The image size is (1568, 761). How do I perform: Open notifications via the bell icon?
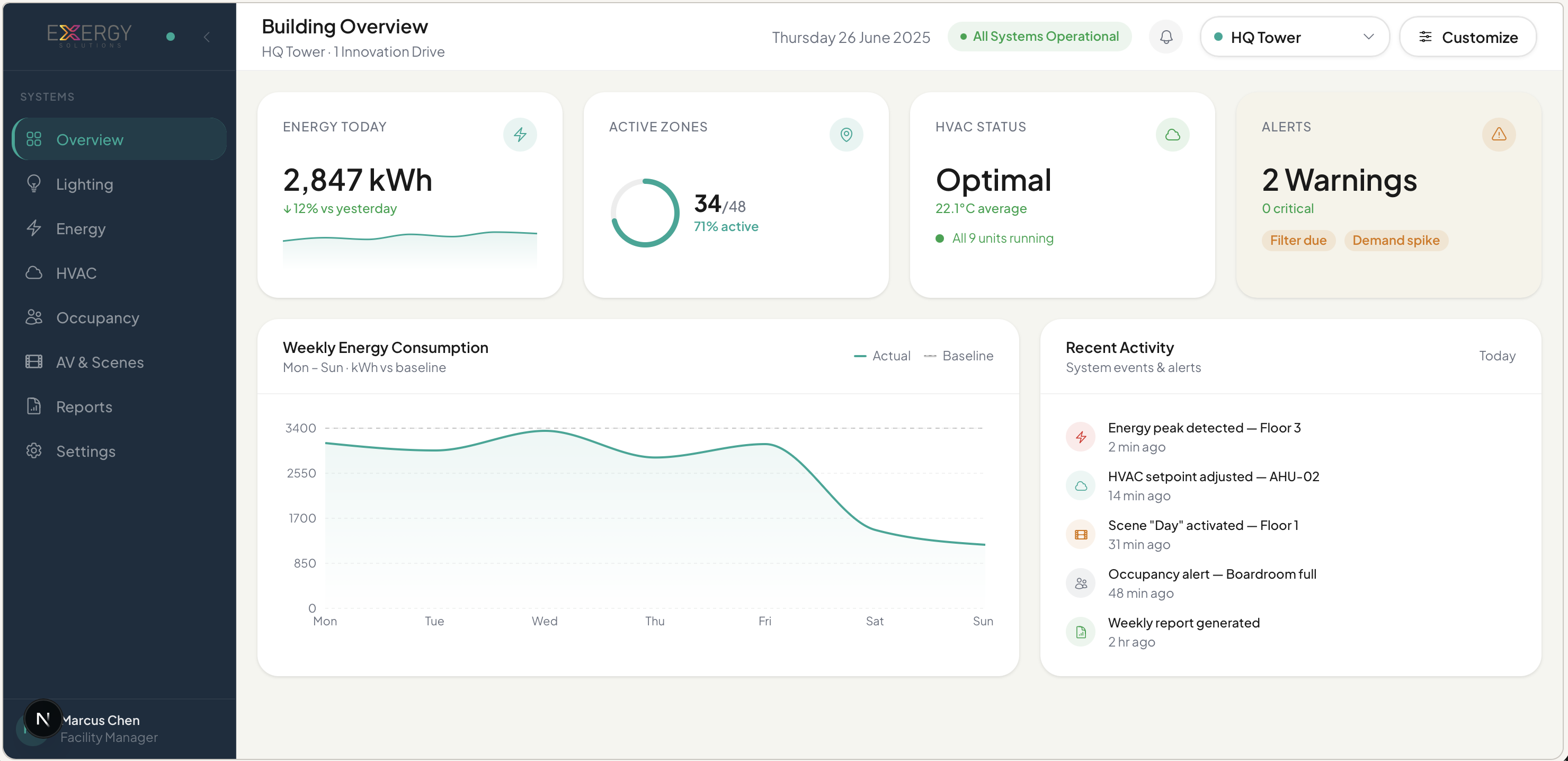1165,37
